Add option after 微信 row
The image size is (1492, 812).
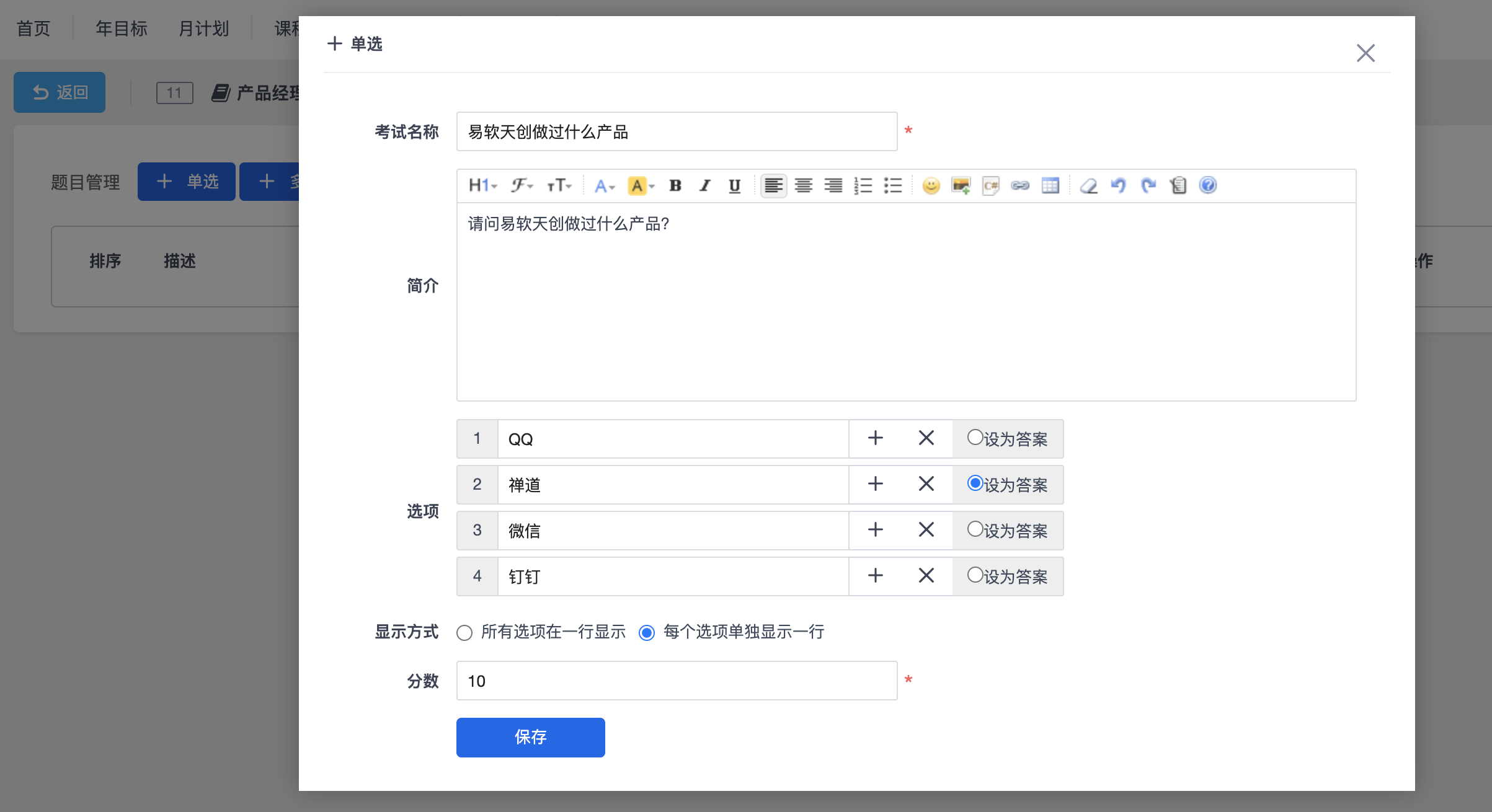click(875, 530)
